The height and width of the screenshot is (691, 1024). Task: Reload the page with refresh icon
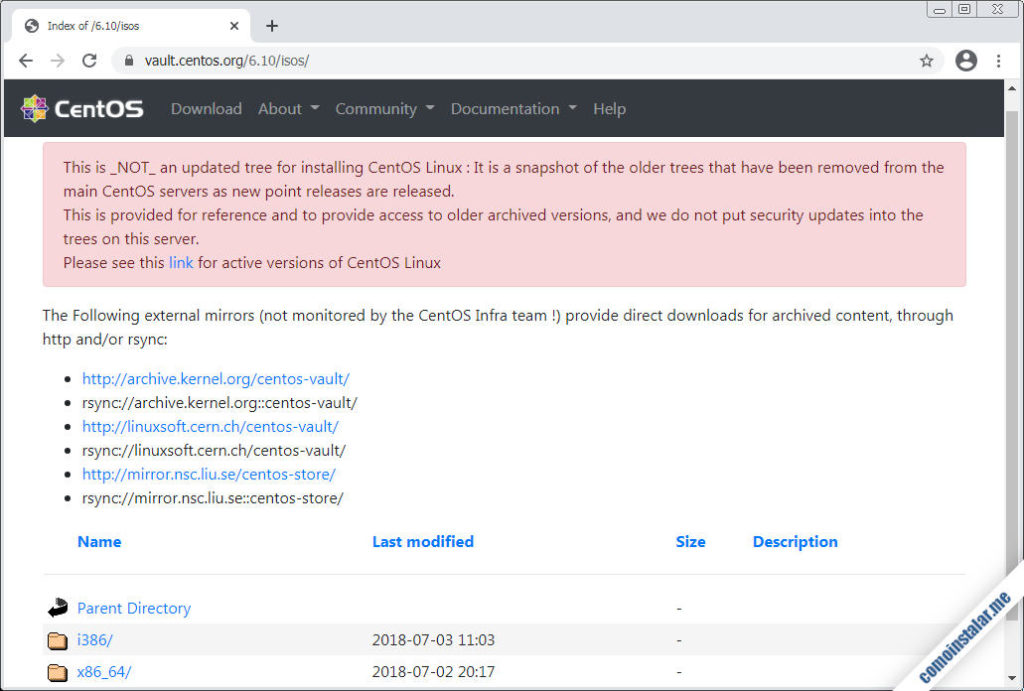point(89,61)
